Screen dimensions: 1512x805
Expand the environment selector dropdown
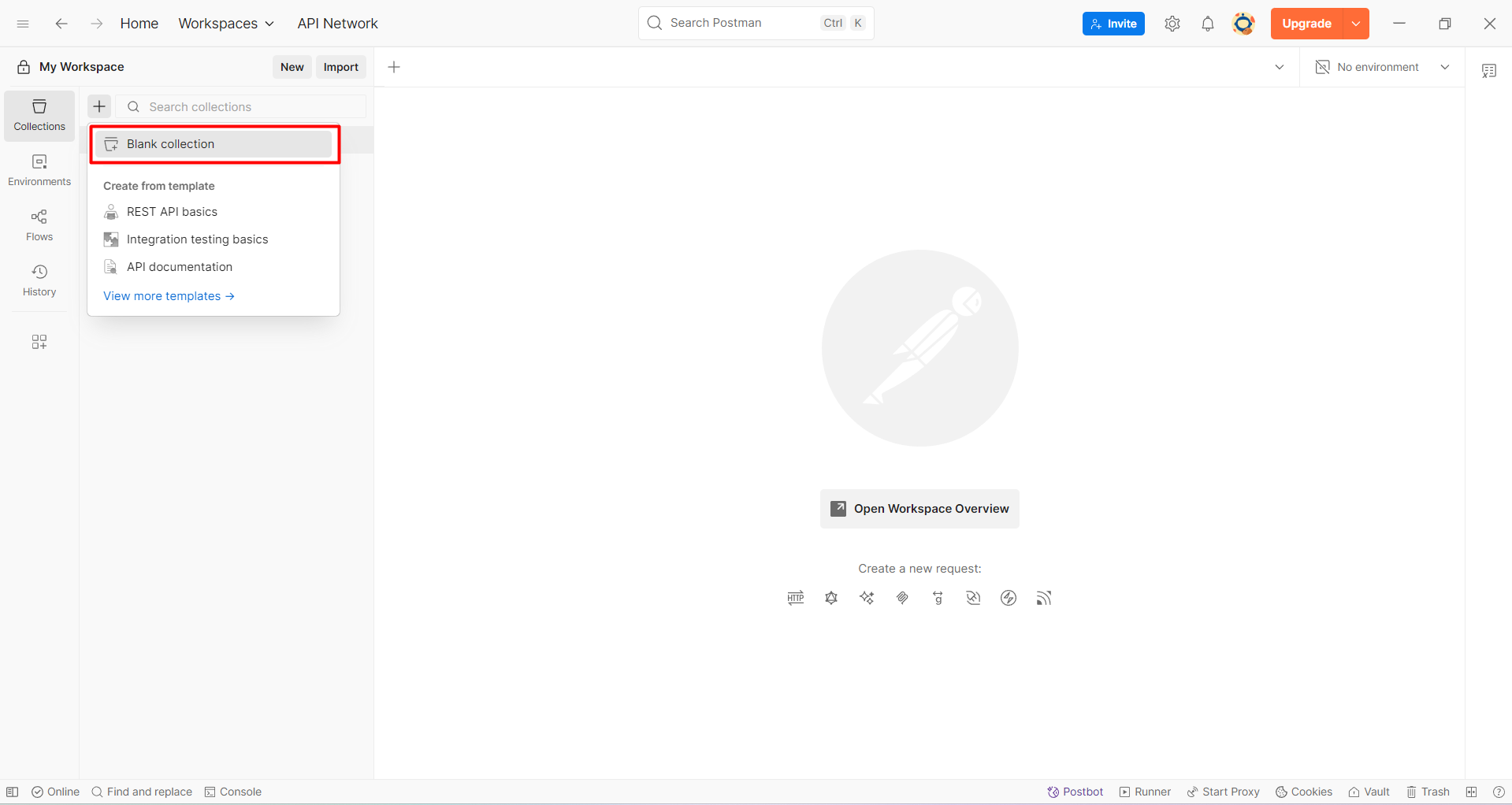point(1445,67)
